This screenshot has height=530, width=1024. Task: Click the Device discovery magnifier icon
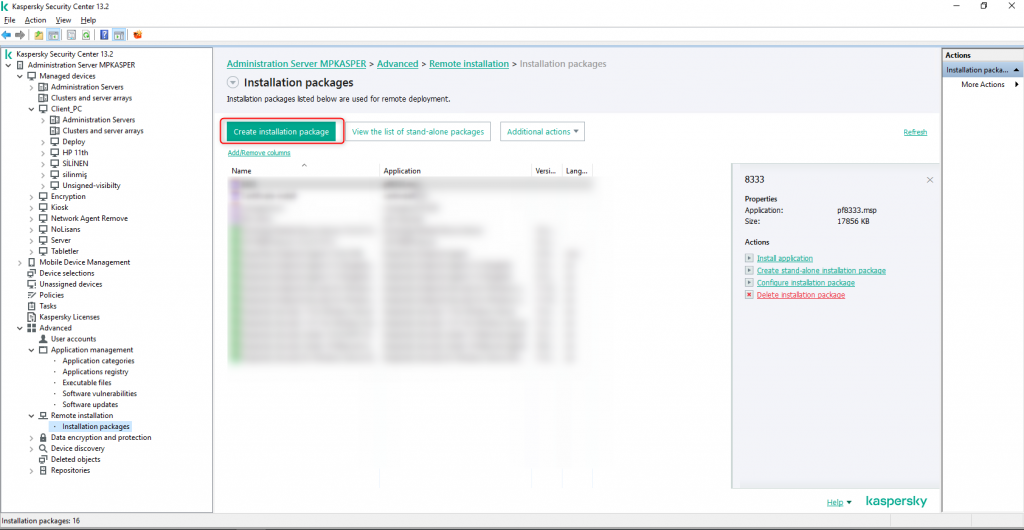pos(43,448)
